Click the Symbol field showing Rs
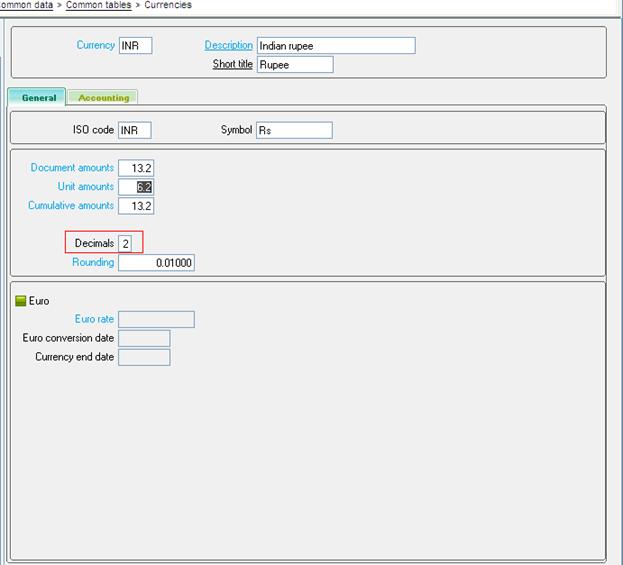The height and width of the screenshot is (565, 623). point(294,130)
